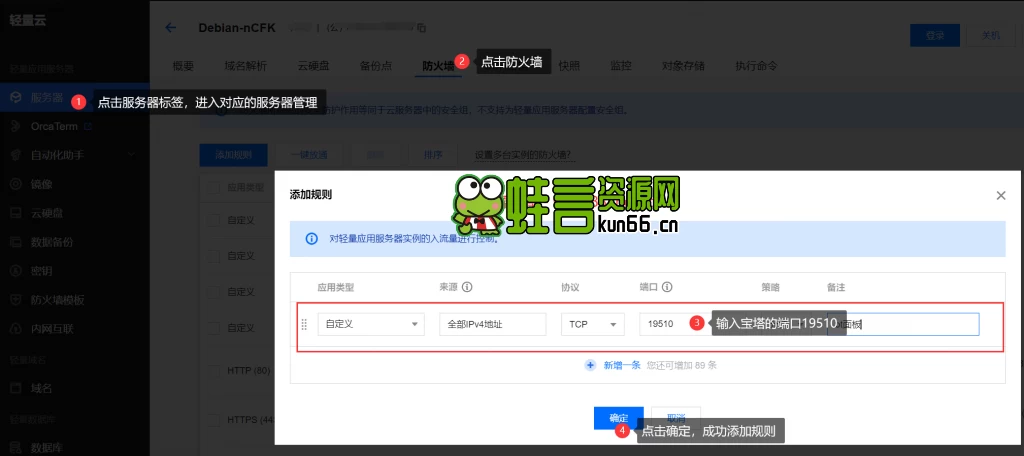Click the 域名 sidebar icon
The height and width of the screenshot is (456, 1024).
click(16, 388)
